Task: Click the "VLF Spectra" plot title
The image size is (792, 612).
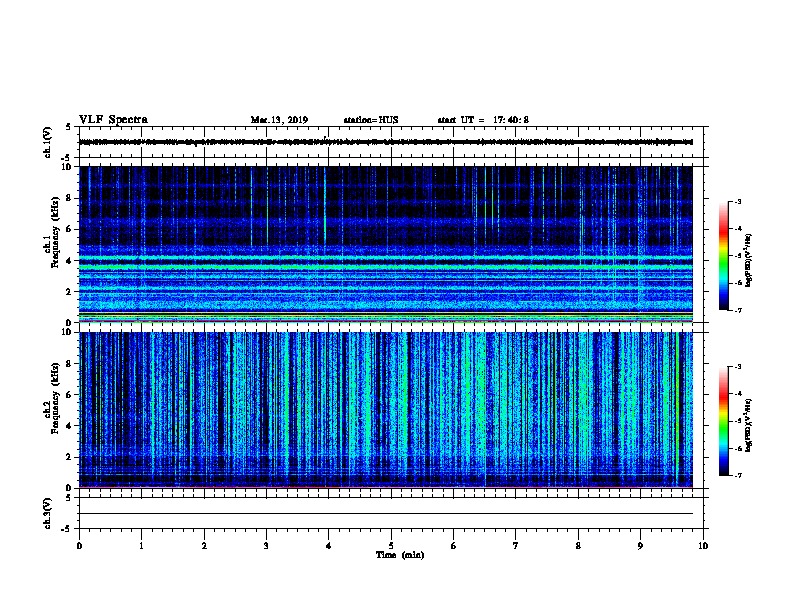Action: point(113,120)
